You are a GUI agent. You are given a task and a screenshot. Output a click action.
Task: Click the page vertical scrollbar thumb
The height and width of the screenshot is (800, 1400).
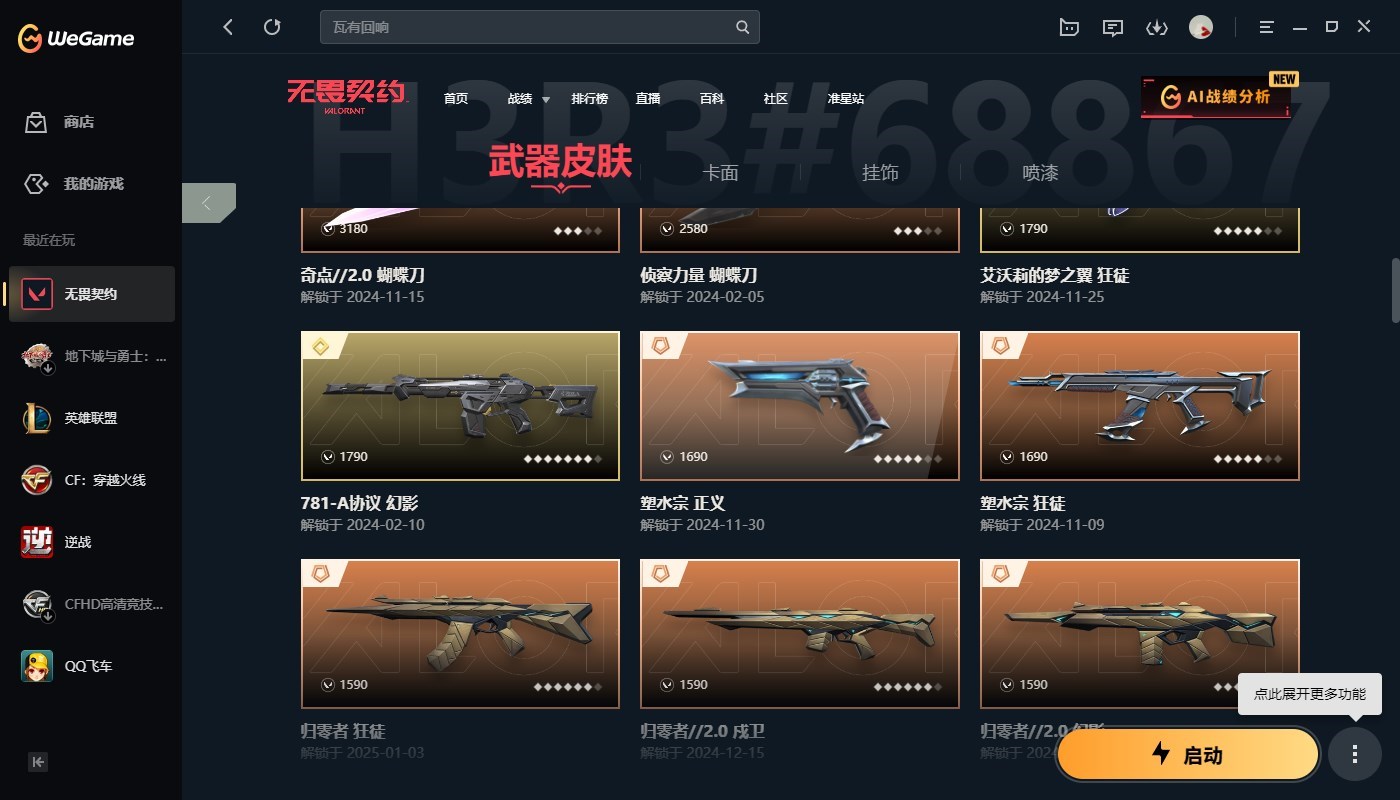click(x=1395, y=291)
